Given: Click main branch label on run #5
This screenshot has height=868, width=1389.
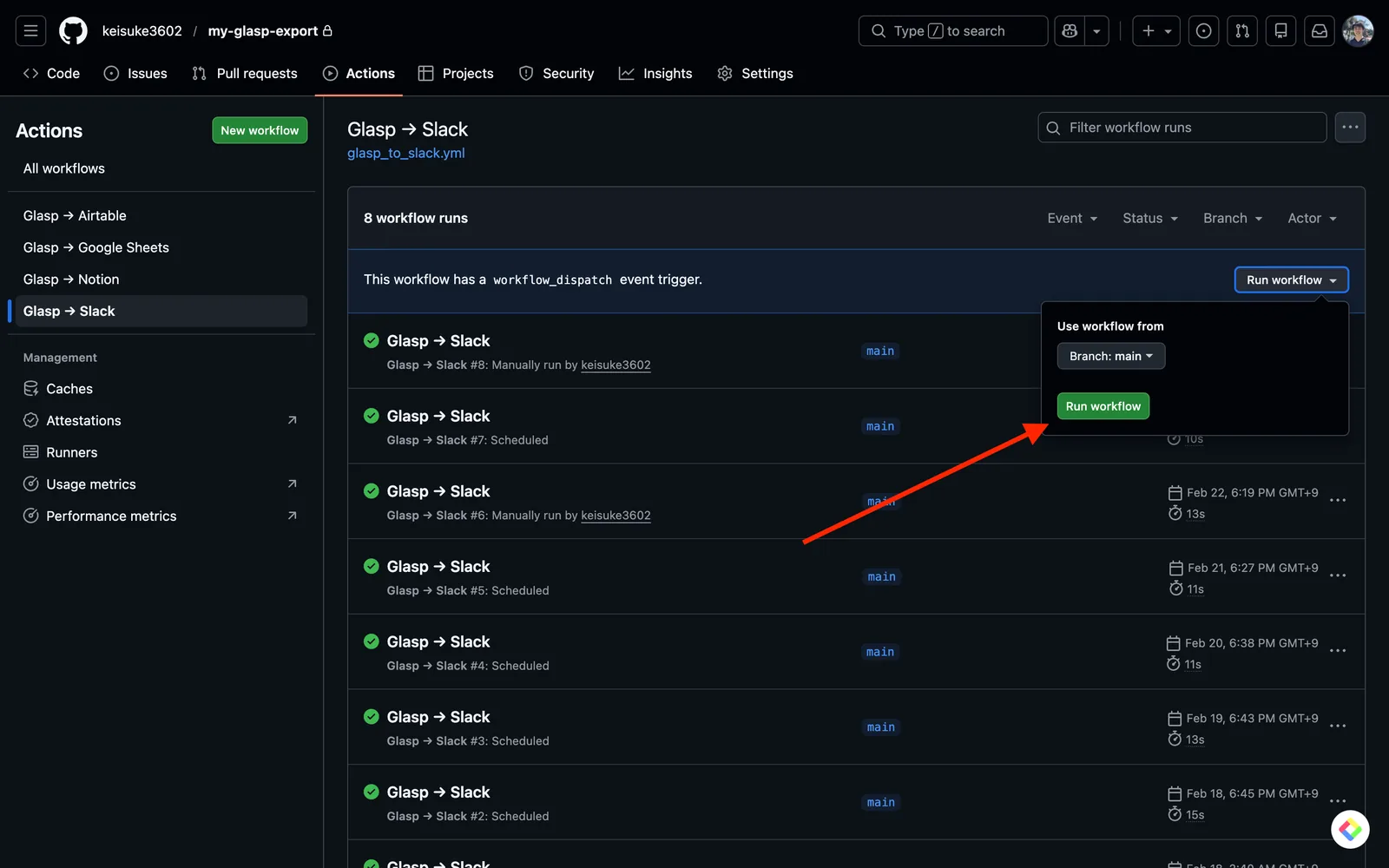Looking at the screenshot, I should pos(881,577).
